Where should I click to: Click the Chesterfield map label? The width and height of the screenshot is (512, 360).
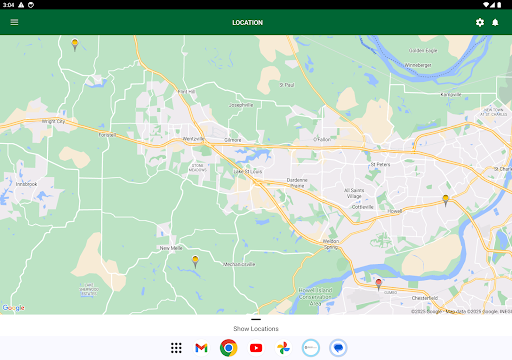(x=425, y=298)
